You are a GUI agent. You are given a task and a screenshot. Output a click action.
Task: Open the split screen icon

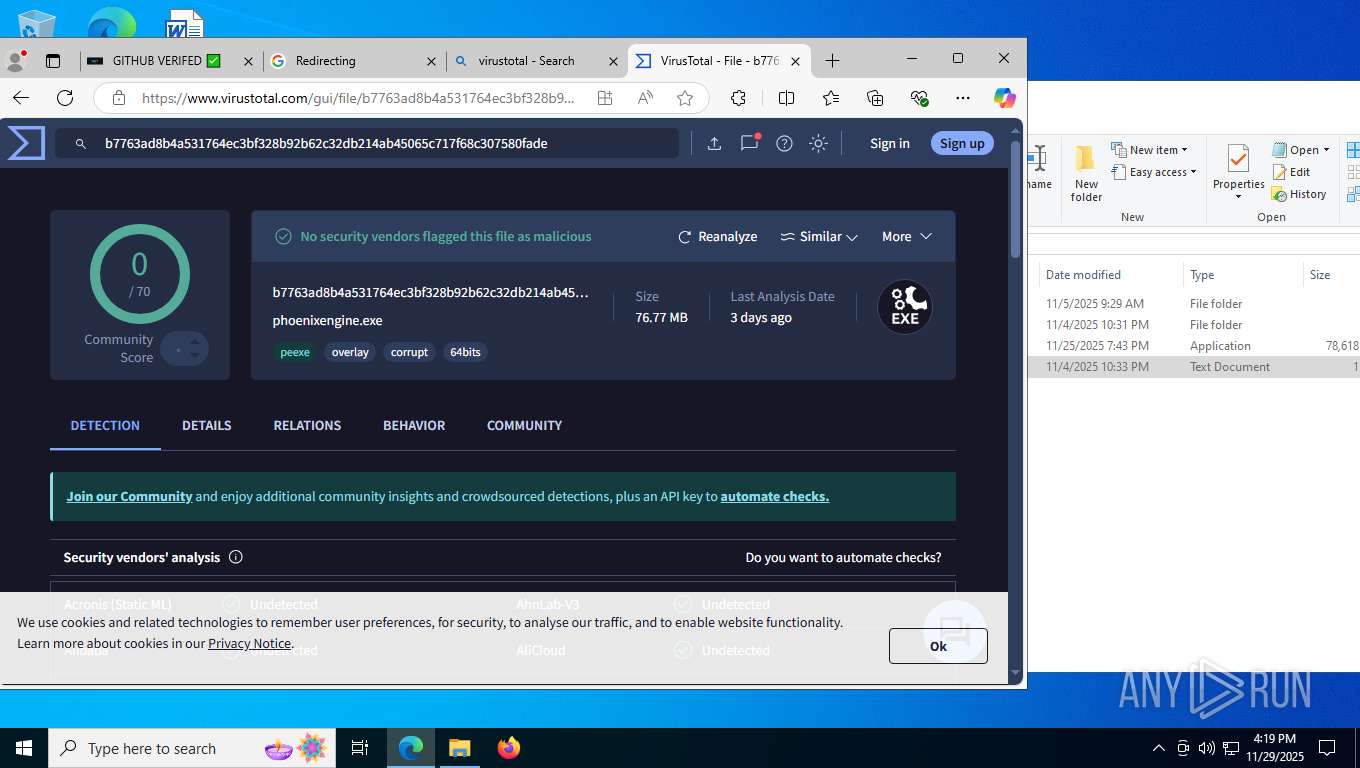tap(786, 98)
